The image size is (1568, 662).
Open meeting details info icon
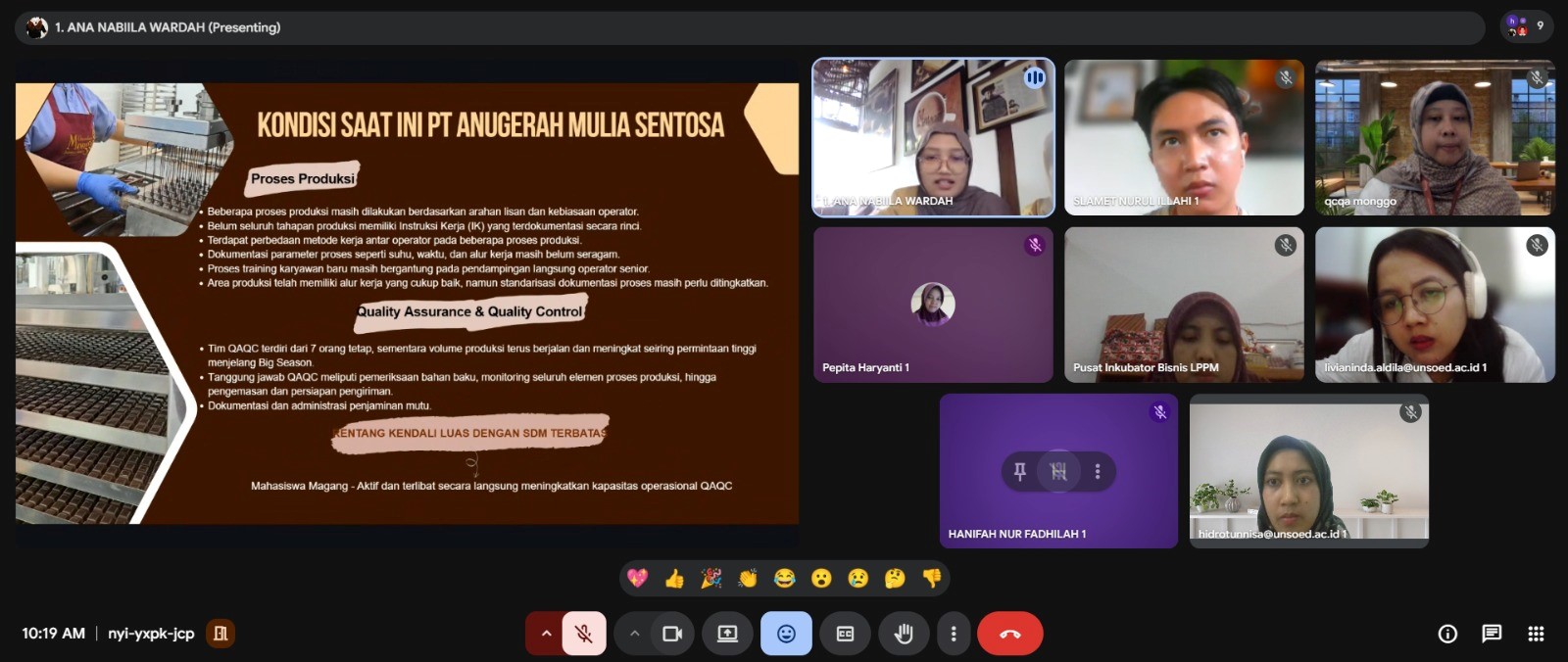(x=1447, y=634)
